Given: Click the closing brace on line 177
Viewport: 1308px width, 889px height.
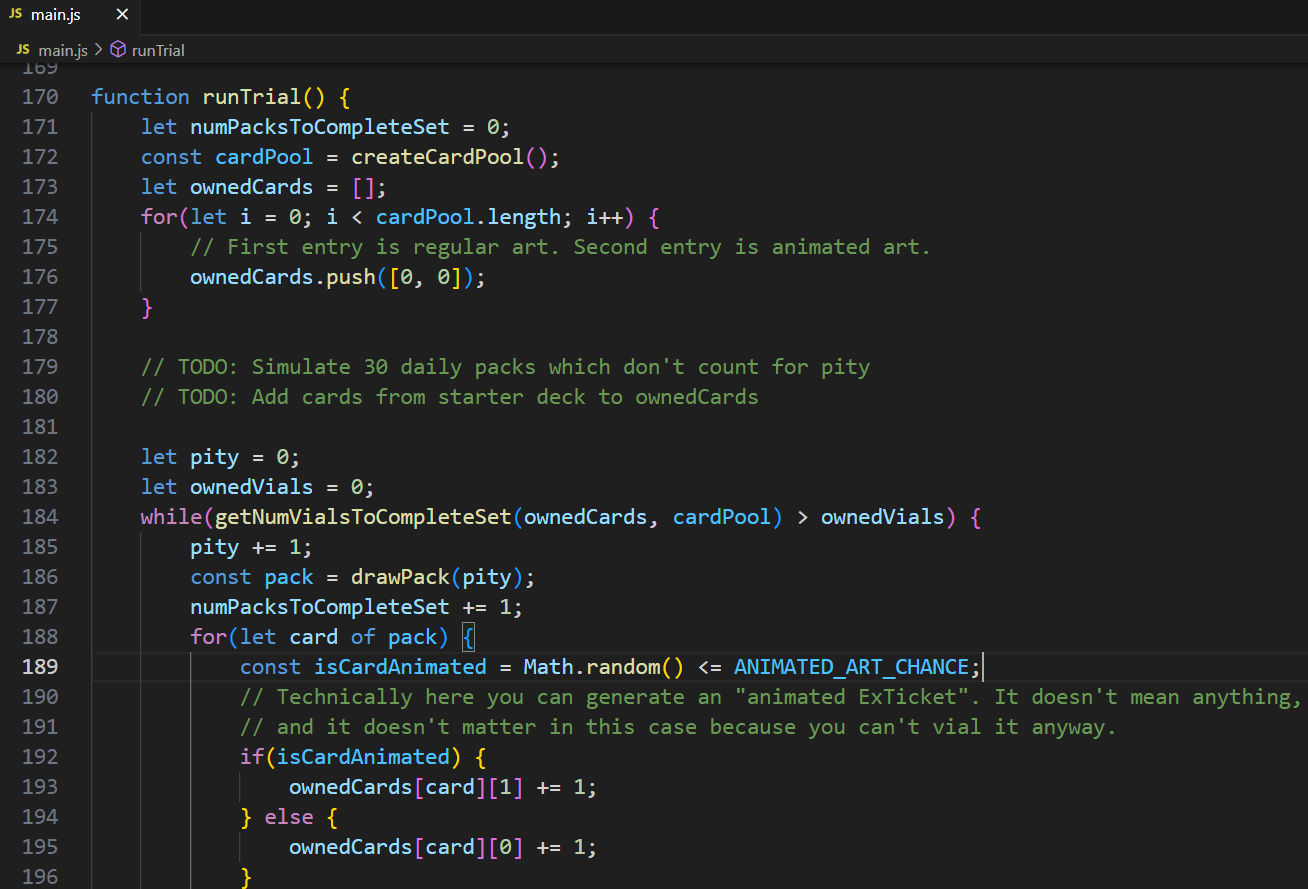Looking at the screenshot, I should click(x=147, y=307).
